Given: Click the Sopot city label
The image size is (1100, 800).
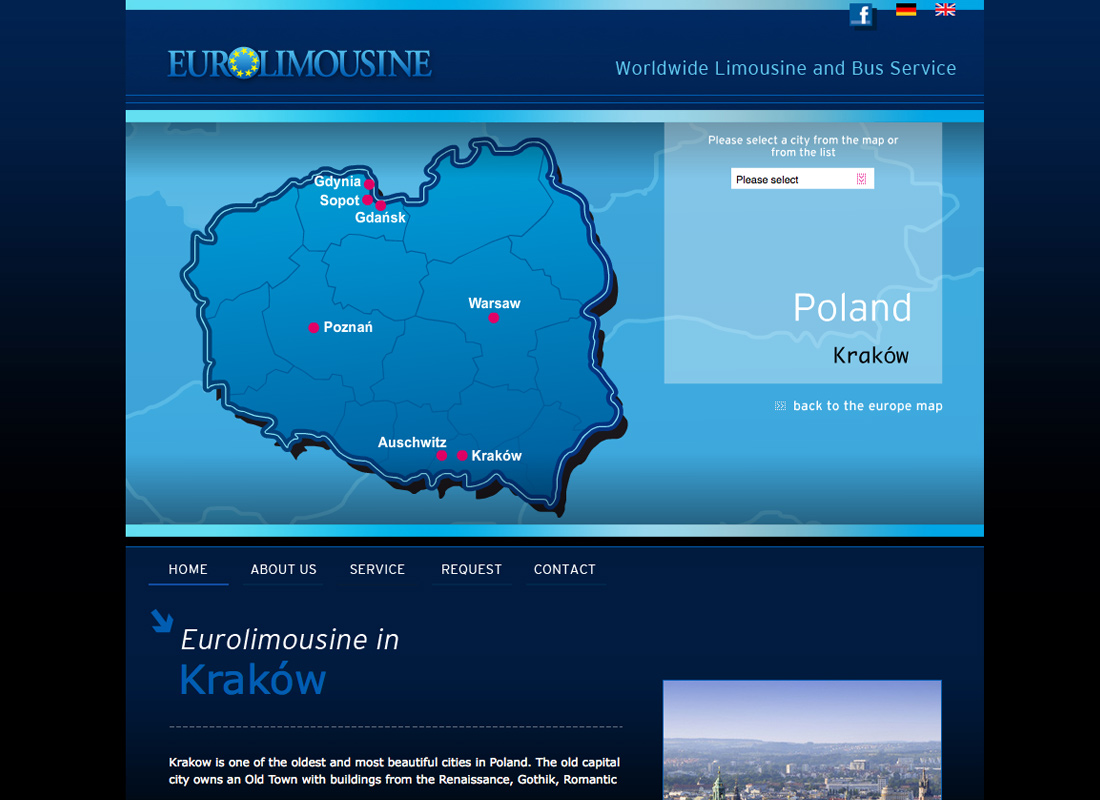Looking at the screenshot, I should [x=340, y=200].
